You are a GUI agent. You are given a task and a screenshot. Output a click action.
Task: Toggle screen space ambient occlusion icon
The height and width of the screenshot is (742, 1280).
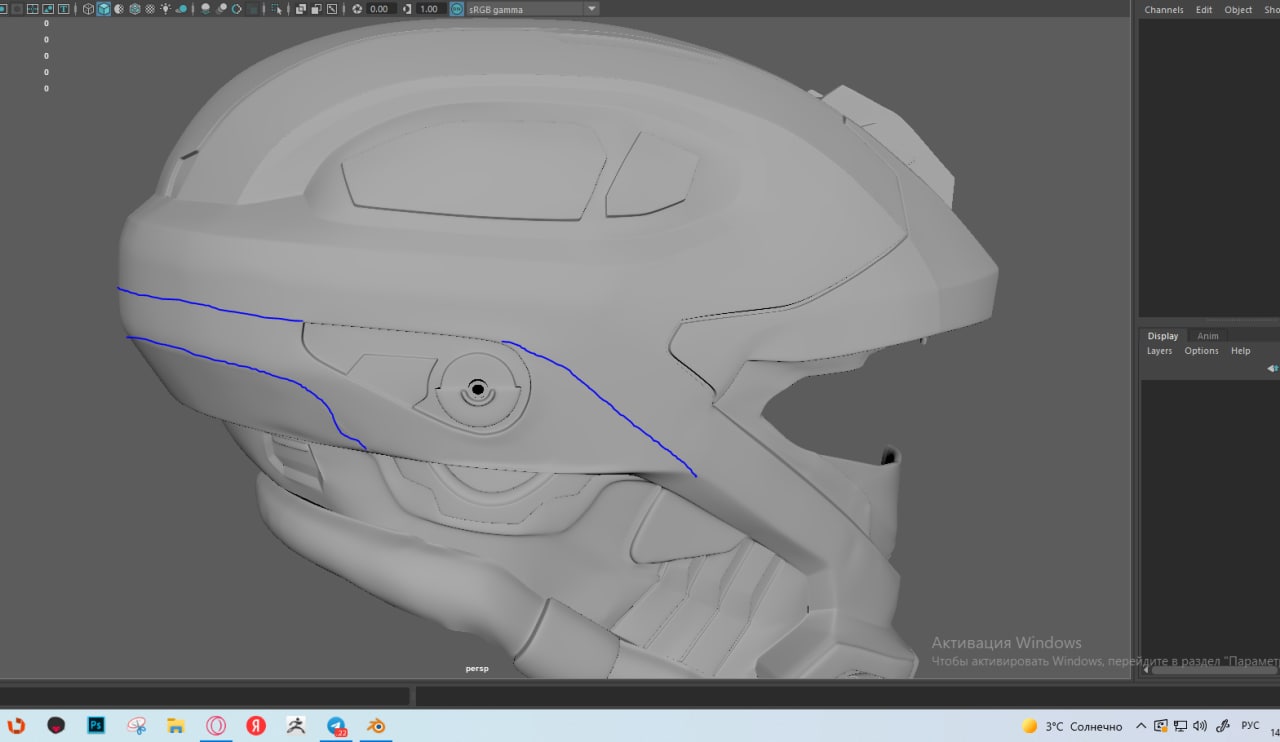coord(205,9)
